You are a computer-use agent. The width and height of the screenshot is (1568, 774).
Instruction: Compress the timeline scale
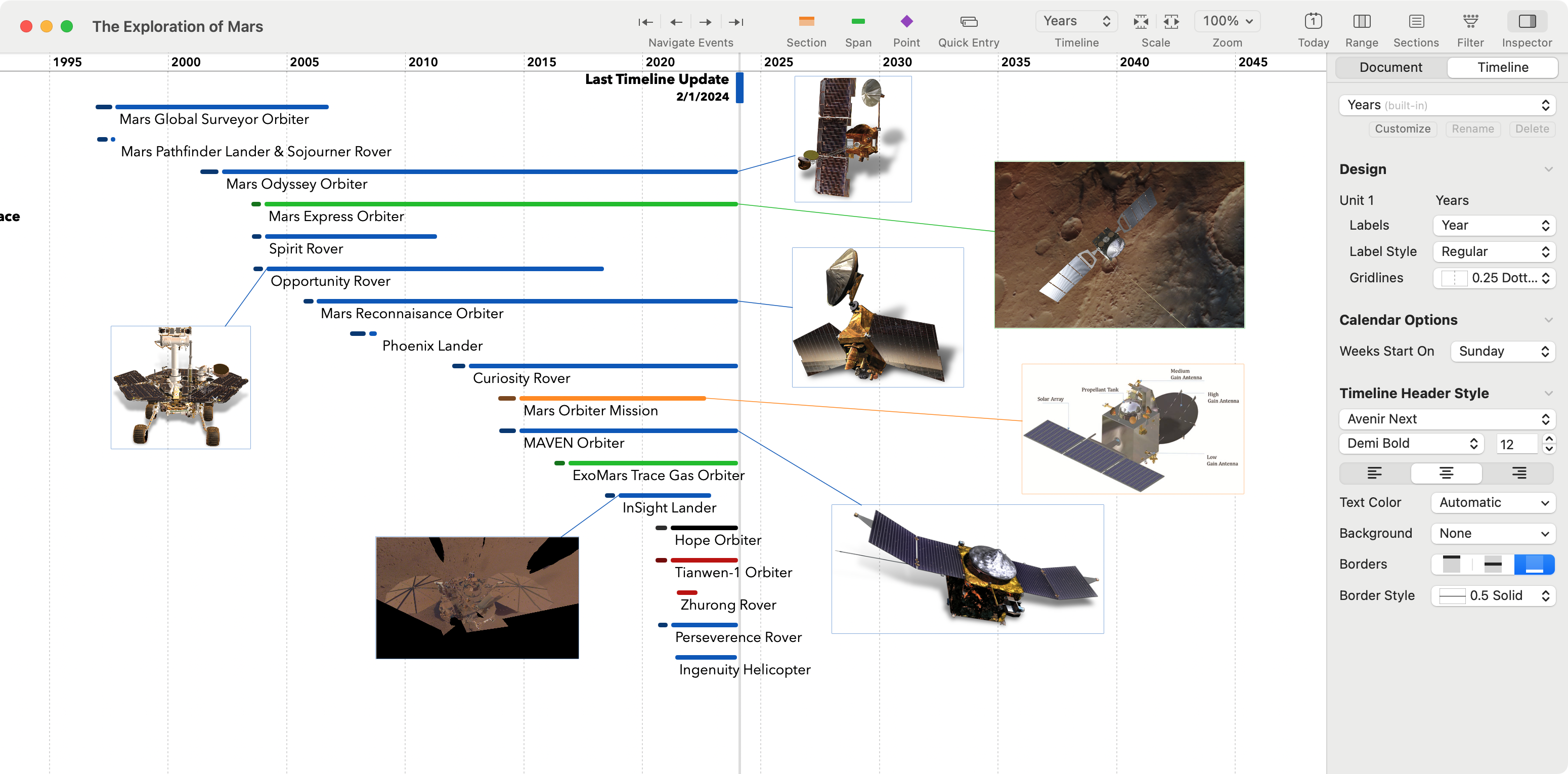(x=1141, y=22)
